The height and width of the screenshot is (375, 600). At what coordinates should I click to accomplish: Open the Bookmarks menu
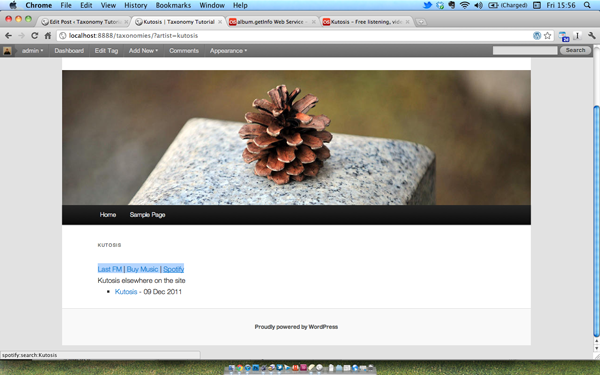173,5
